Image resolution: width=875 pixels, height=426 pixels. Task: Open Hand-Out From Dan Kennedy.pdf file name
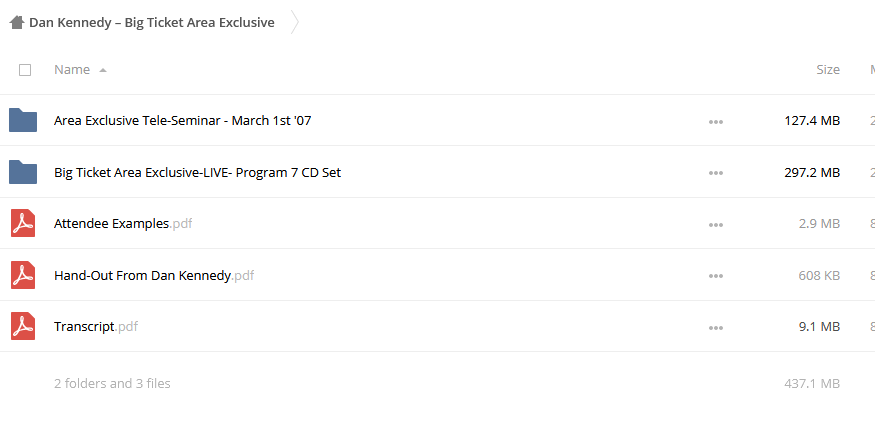pos(154,275)
